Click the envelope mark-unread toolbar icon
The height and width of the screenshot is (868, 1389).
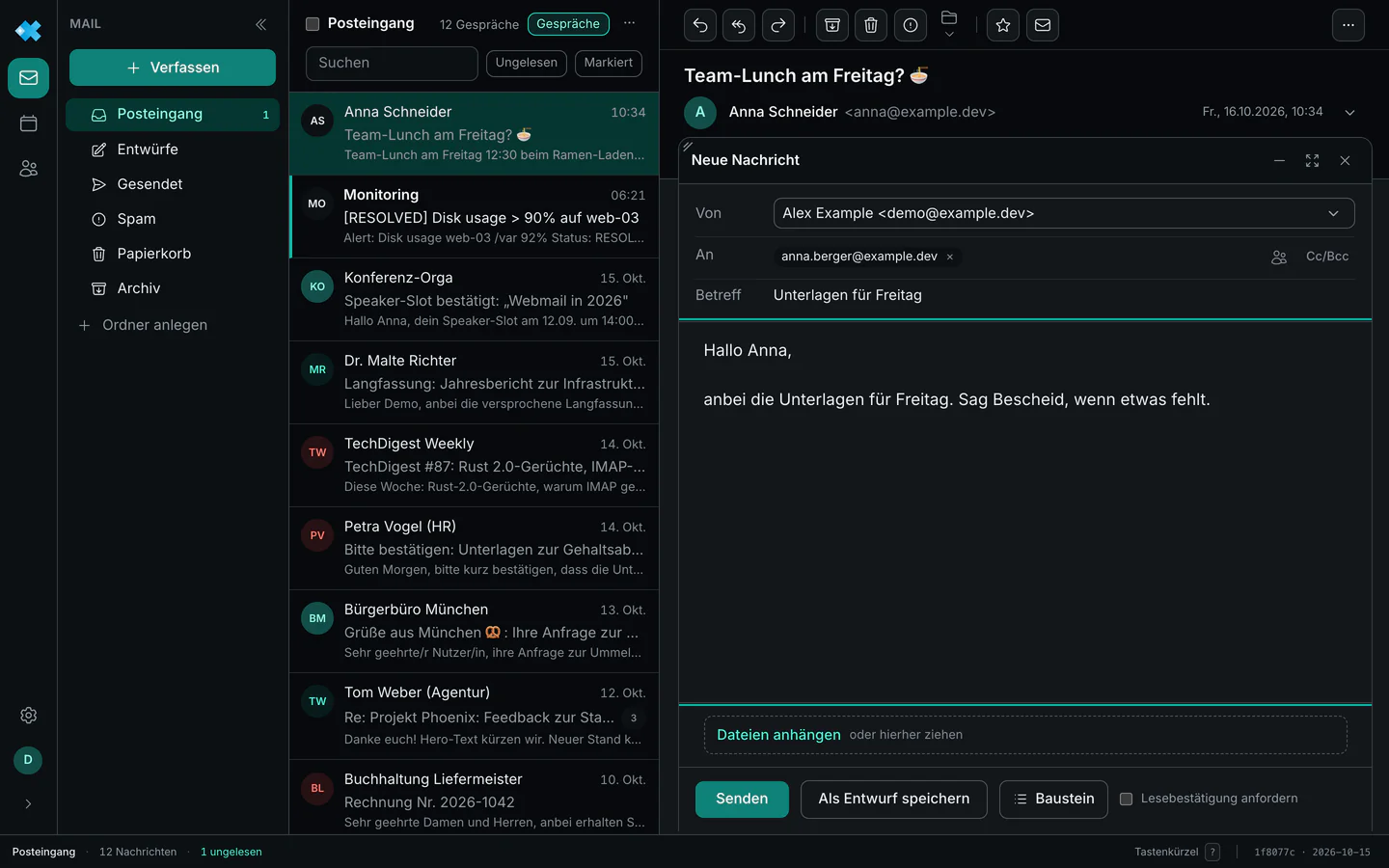1043,25
